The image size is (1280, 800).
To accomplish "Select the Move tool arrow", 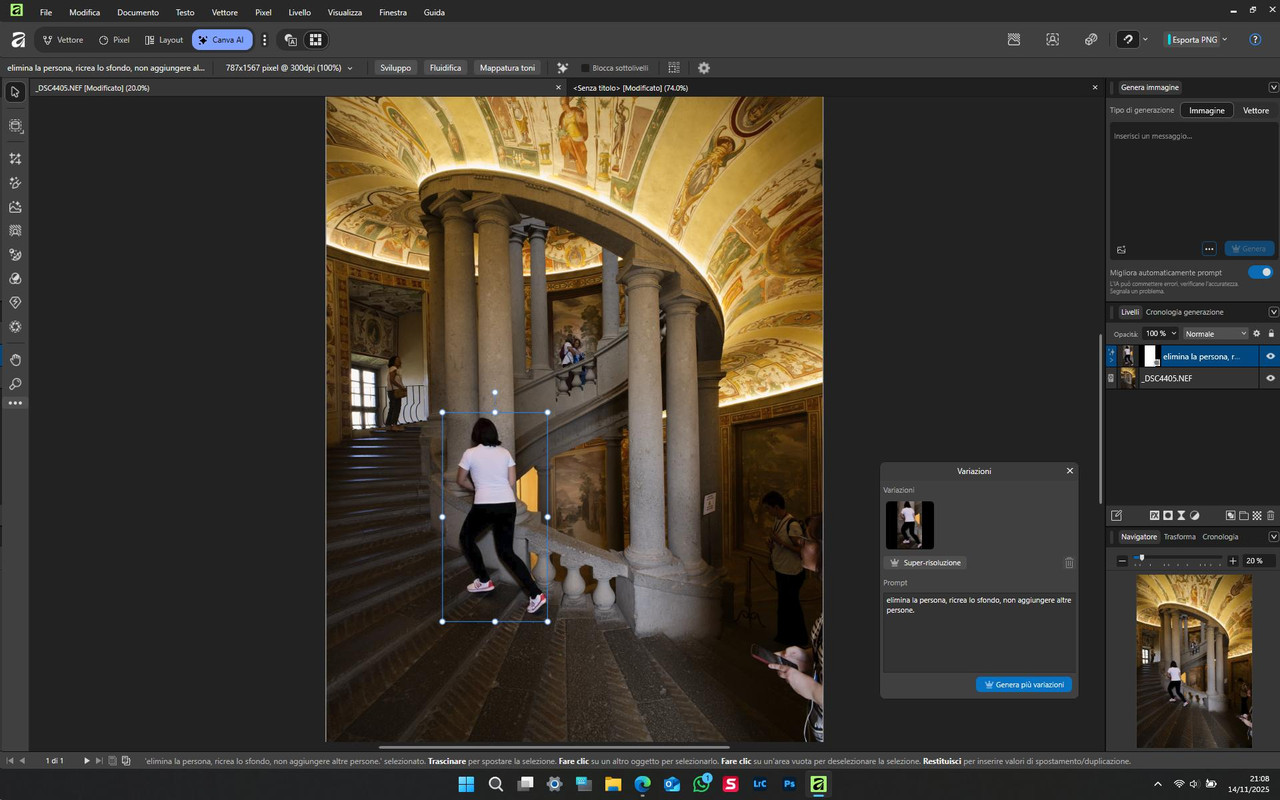I will pos(15,92).
